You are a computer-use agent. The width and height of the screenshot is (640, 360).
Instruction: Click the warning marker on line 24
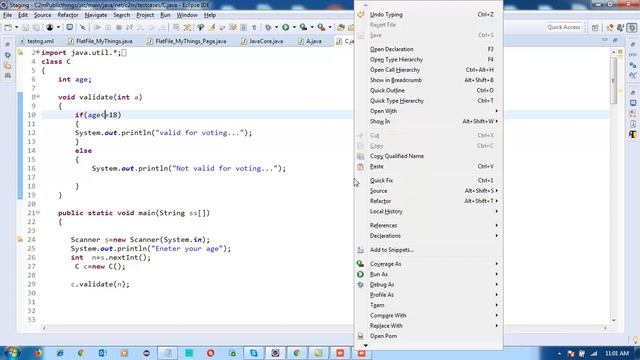click(x=20, y=240)
